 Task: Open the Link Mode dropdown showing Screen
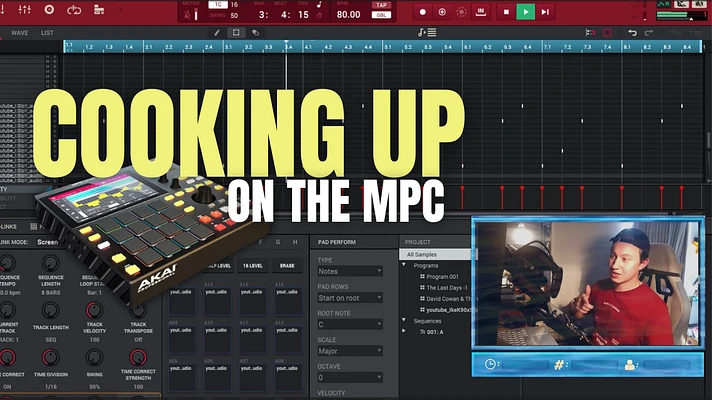(47, 242)
